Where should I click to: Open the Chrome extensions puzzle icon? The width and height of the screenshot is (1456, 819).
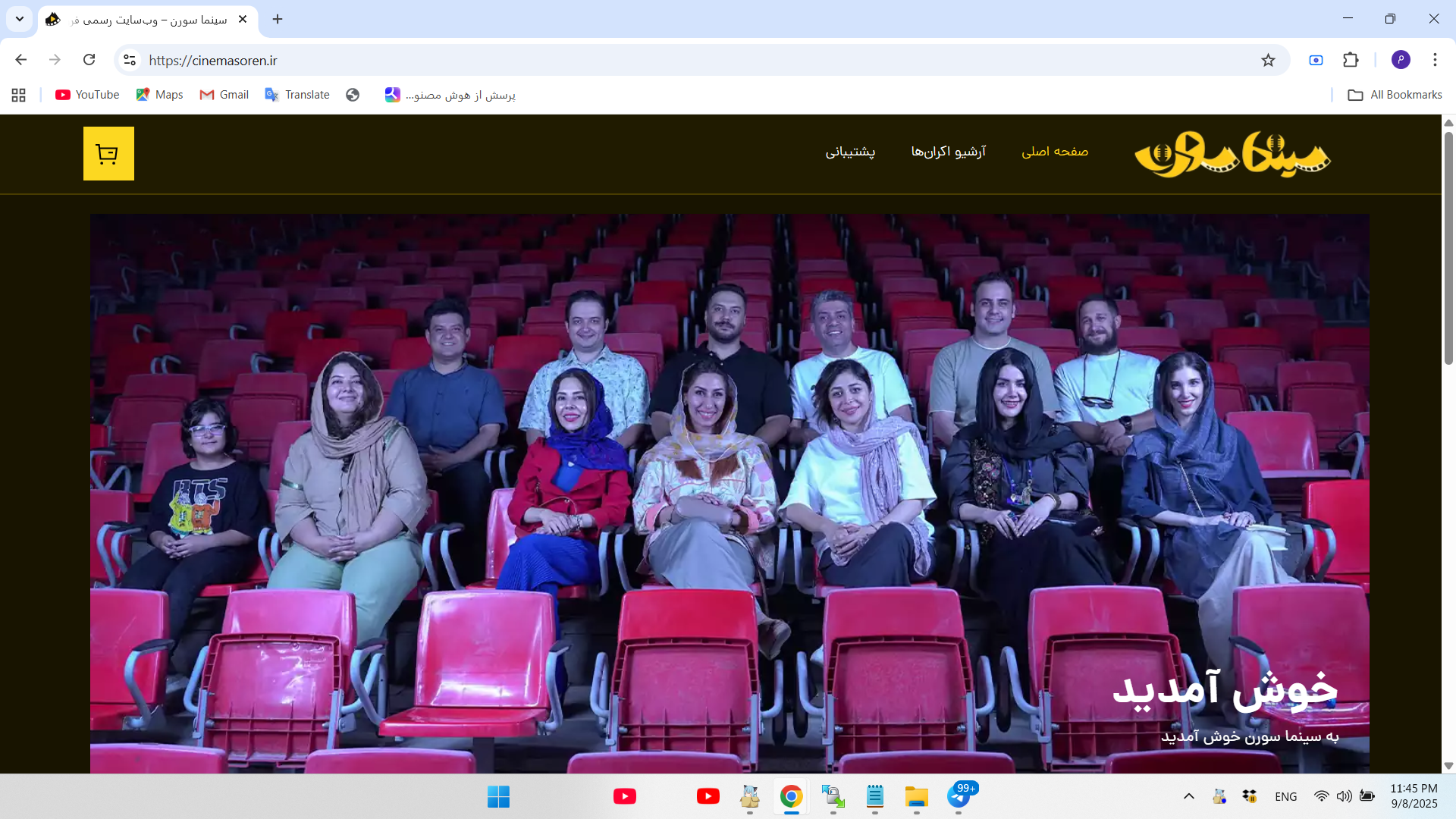click(1351, 60)
